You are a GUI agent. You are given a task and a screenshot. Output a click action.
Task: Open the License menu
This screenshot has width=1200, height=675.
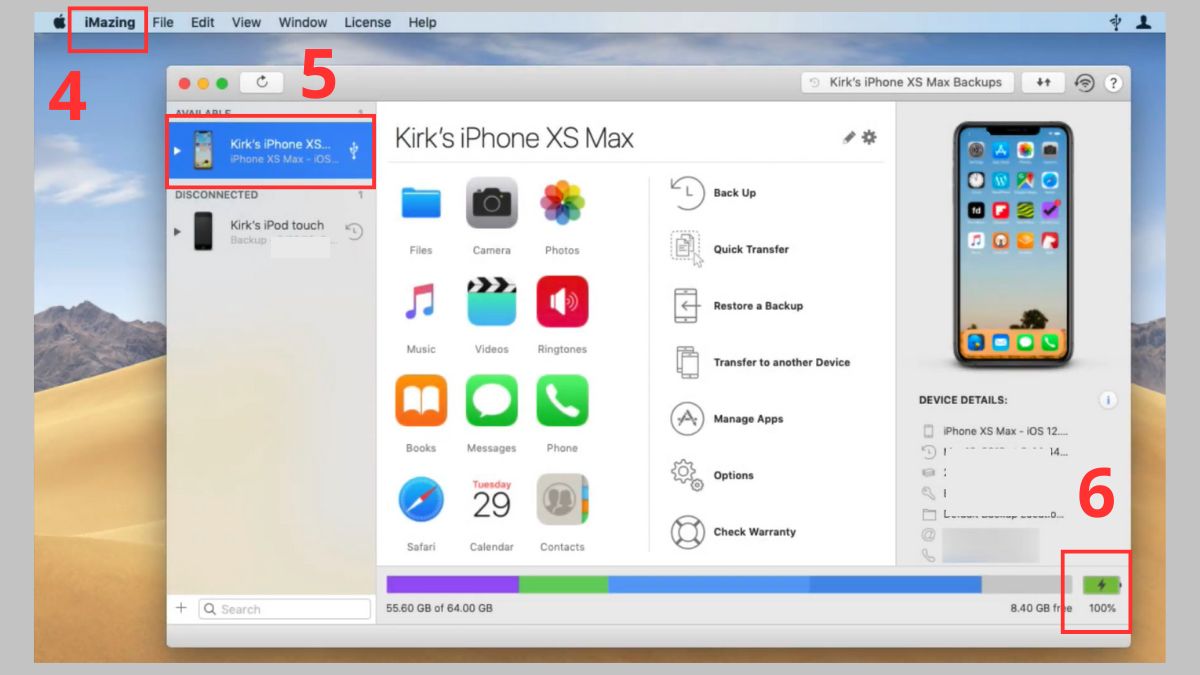(367, 22)
